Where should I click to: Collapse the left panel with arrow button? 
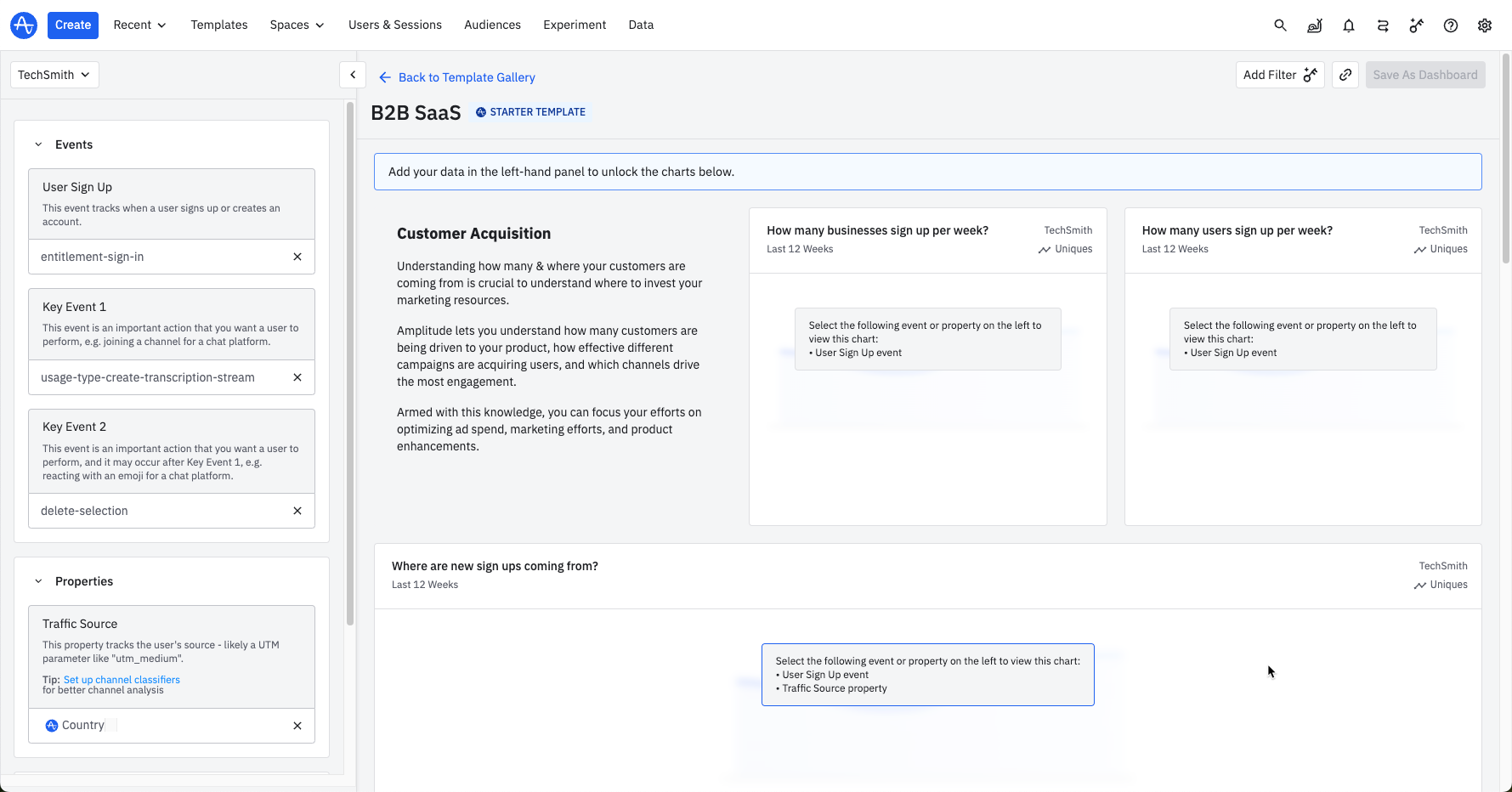click(353, 75)
